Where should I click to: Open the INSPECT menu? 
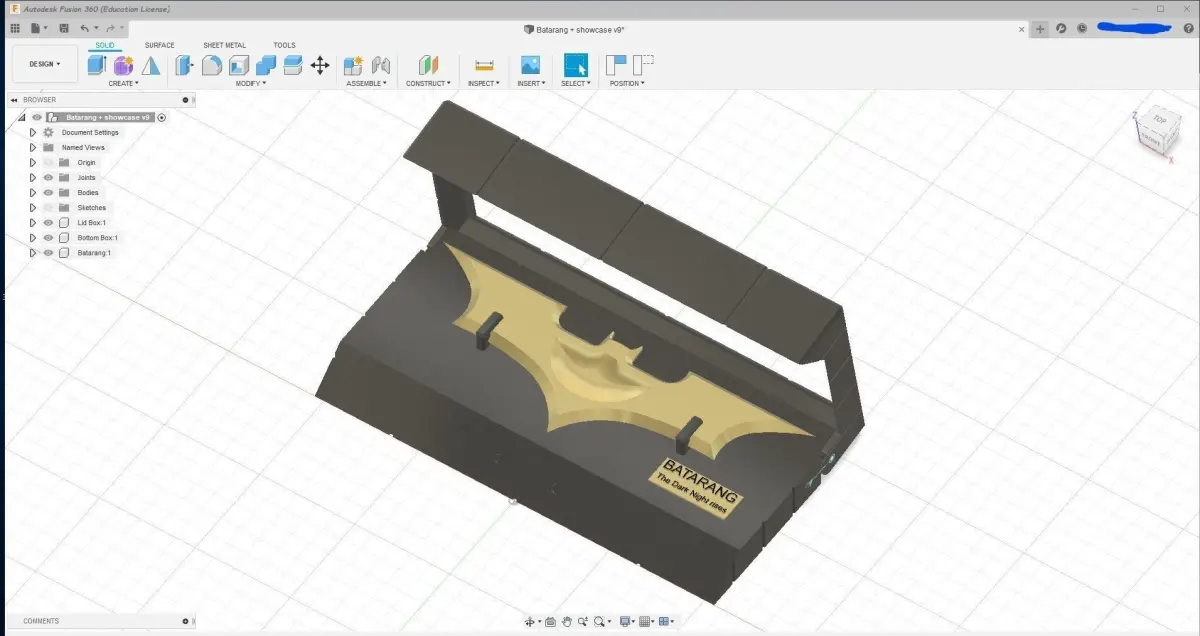(x=484, y=84)
